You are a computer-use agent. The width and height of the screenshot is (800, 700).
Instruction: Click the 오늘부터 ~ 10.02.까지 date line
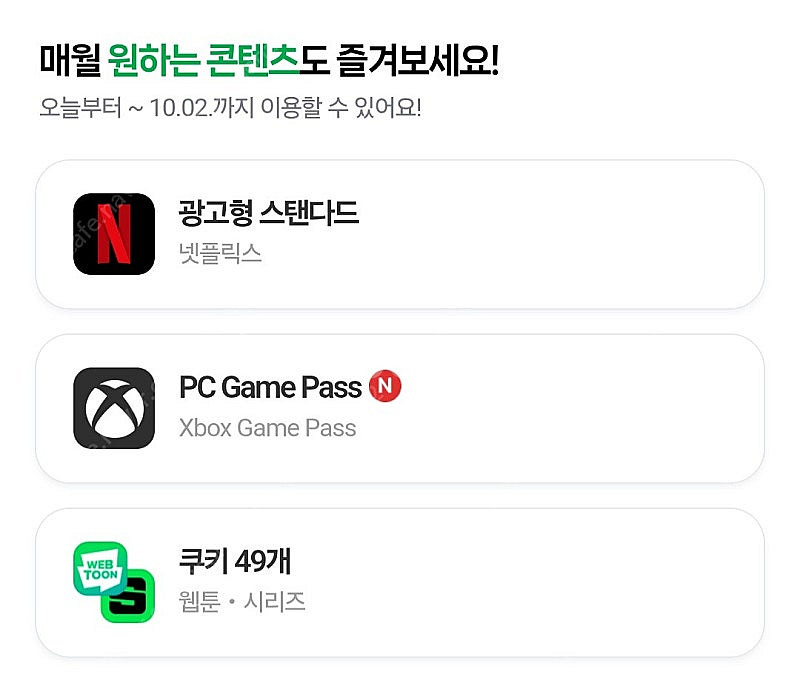[147, 108]
